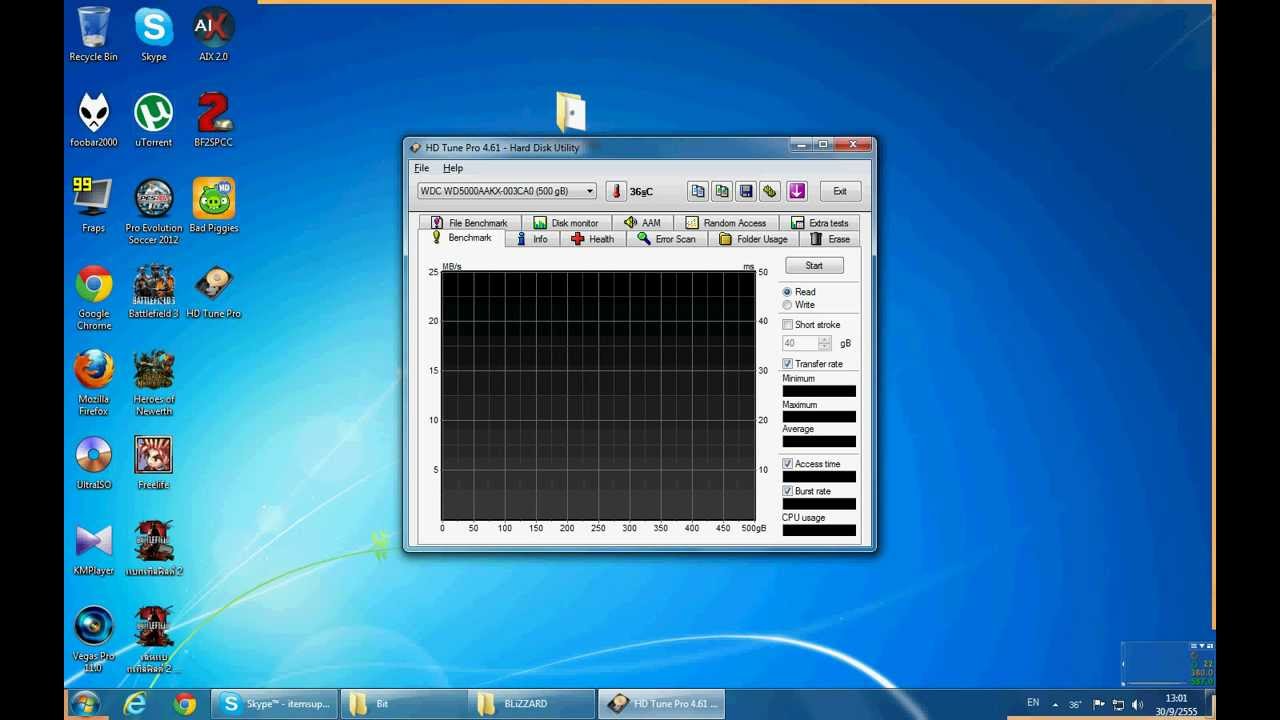This screenshot has height=720, width=1280.
Task: Select the Battlefield 3 desktop icon
Action: click(154, 291)
